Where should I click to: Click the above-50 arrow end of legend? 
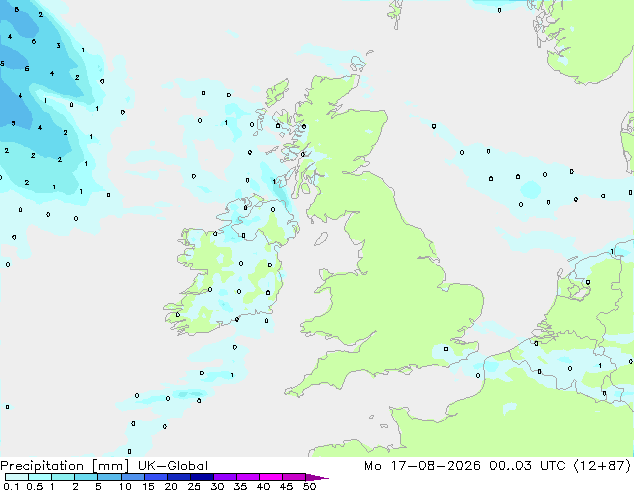click(317, 477)
